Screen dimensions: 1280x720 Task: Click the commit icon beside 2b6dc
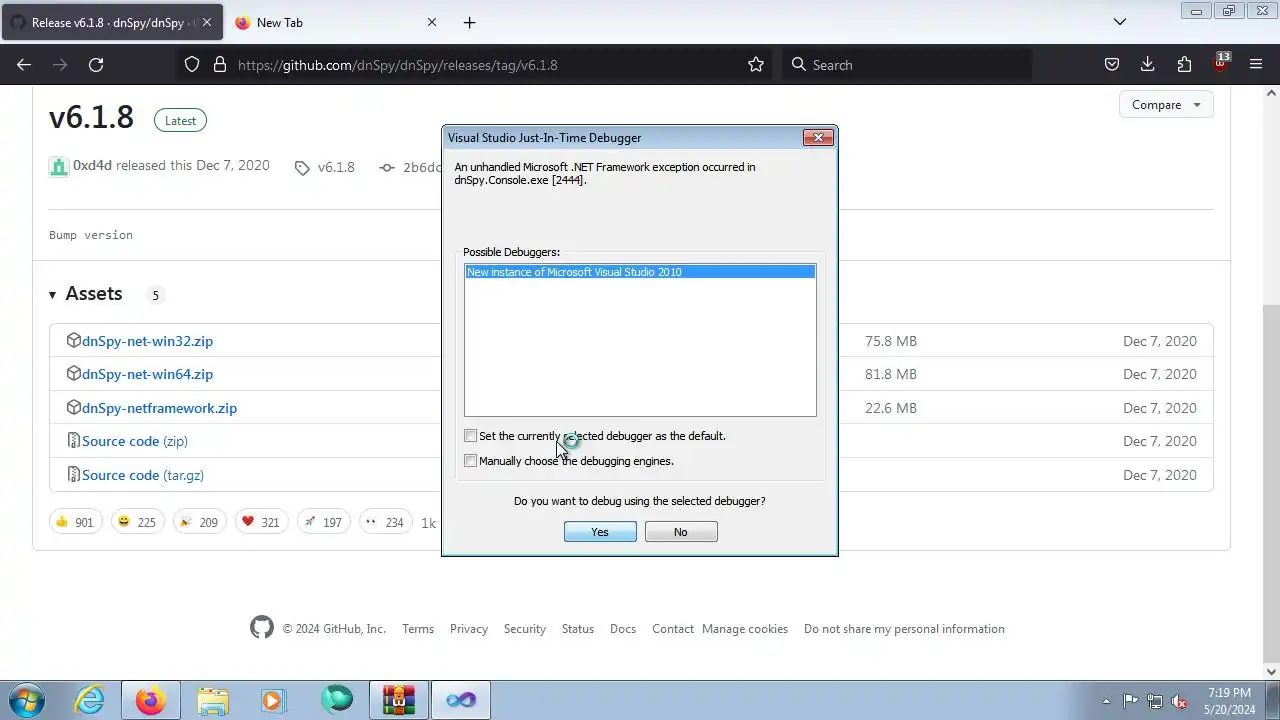tap(387, 168)
